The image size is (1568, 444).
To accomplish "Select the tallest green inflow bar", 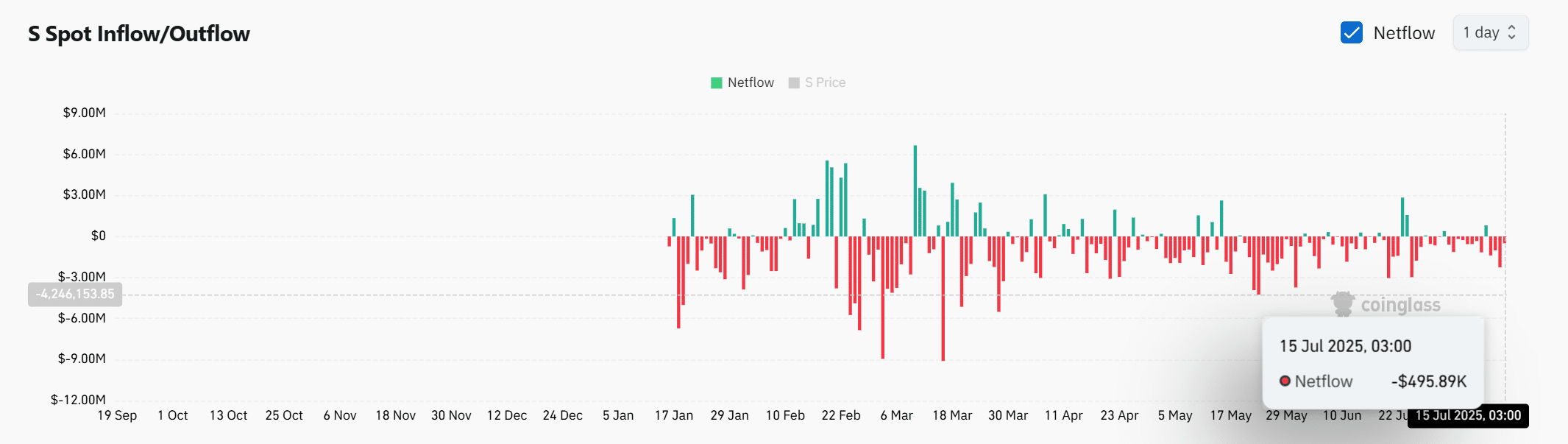I will click(915, 191).
